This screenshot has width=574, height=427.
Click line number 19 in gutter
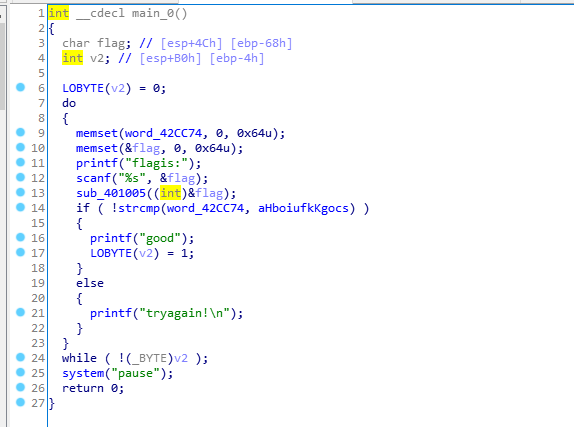click(x=38, y=283)
